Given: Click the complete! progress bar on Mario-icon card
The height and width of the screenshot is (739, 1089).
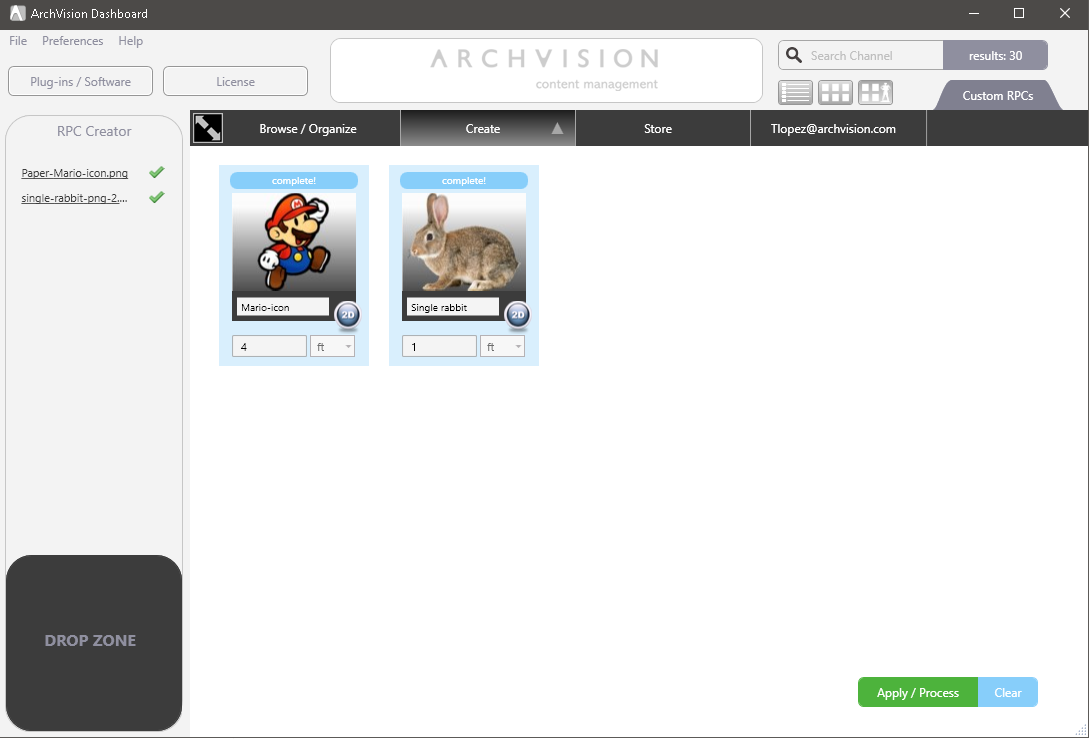Looking at the screenshot, I should tap(293, 179).
